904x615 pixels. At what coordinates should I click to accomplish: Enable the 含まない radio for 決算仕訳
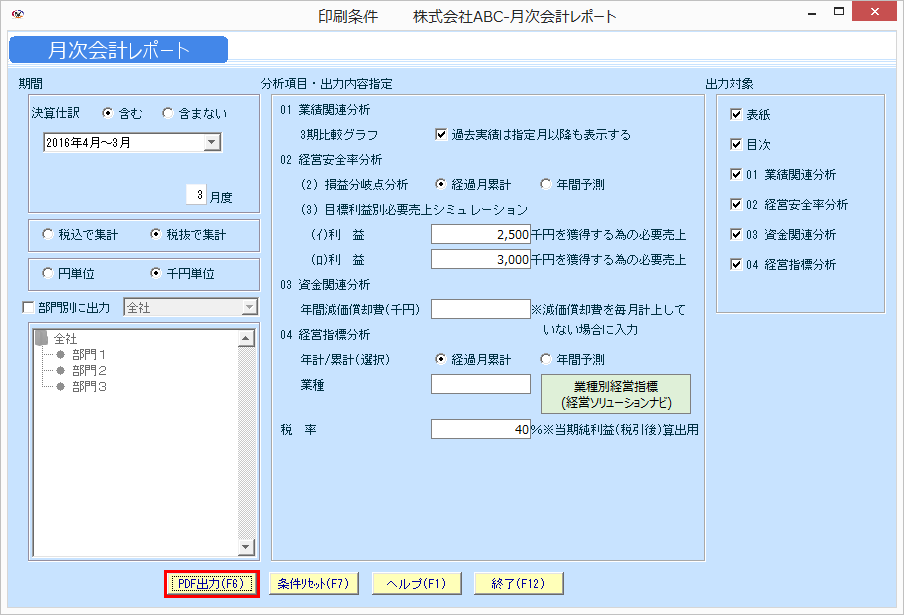click(169, 111)
